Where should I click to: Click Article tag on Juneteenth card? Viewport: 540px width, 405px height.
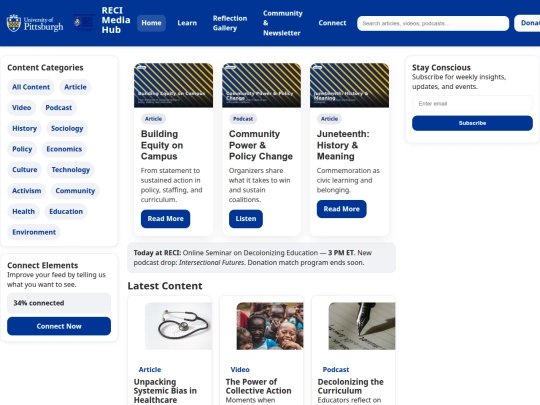click(x=329, y=119)
